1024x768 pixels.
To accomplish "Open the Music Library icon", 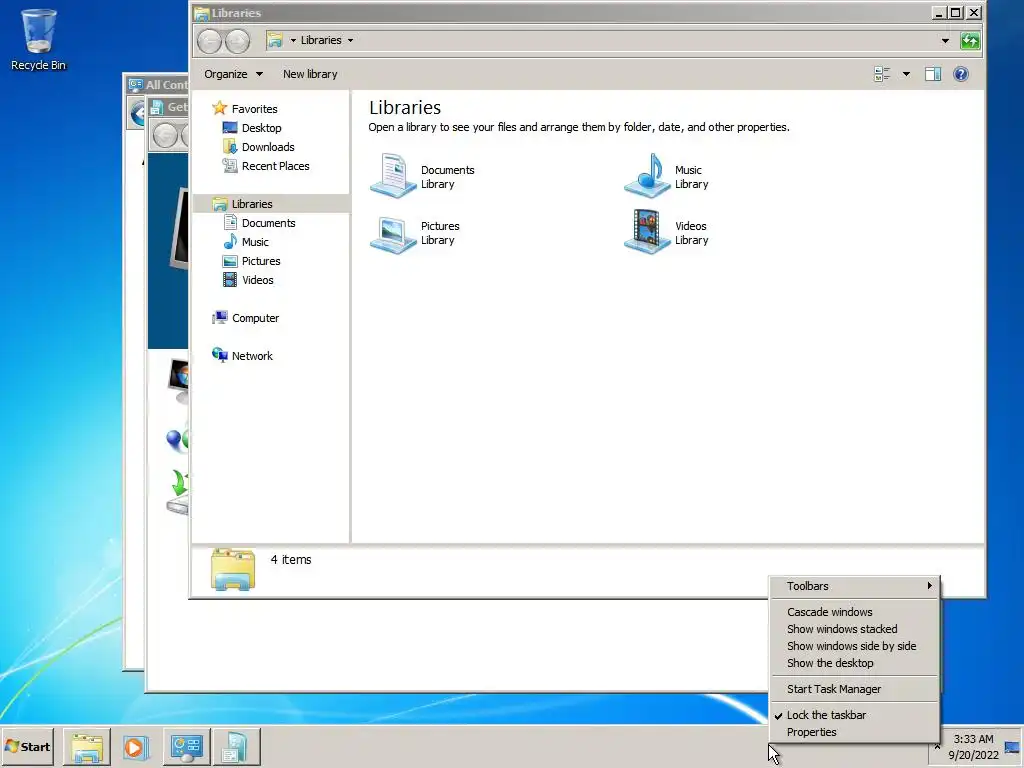I will (x=647, y=176).
